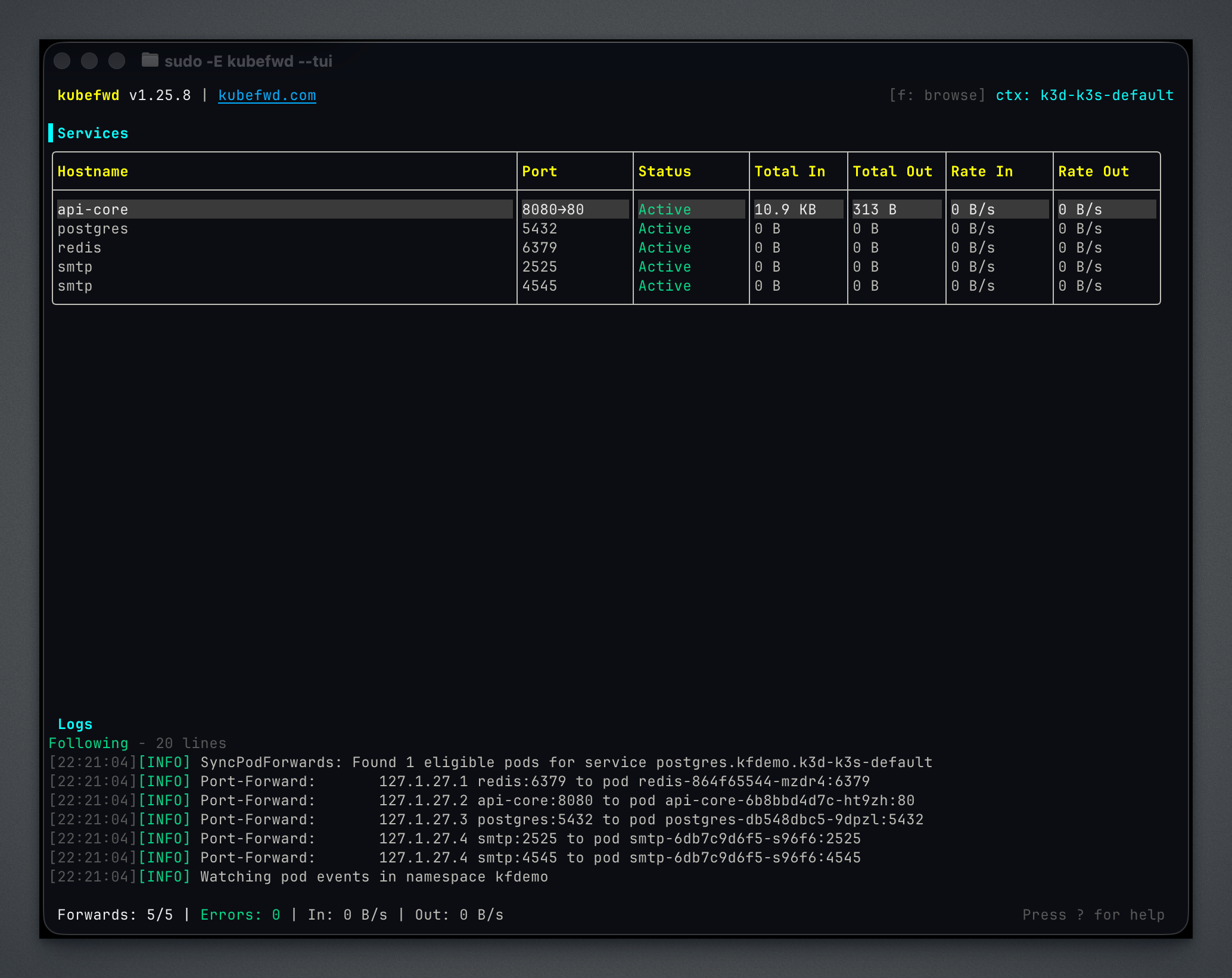
Task: Click the Press ? for help hint
Action: 1093,915
